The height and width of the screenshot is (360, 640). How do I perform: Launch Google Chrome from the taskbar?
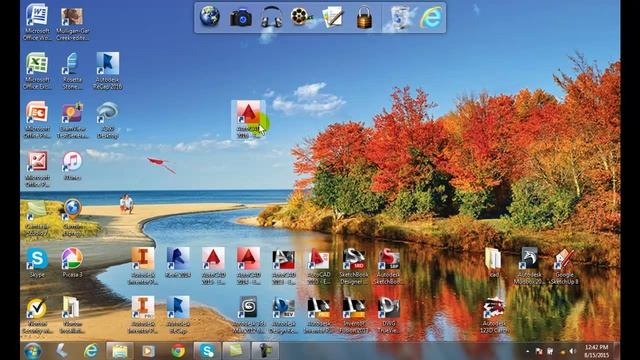[x=178, y=351]
